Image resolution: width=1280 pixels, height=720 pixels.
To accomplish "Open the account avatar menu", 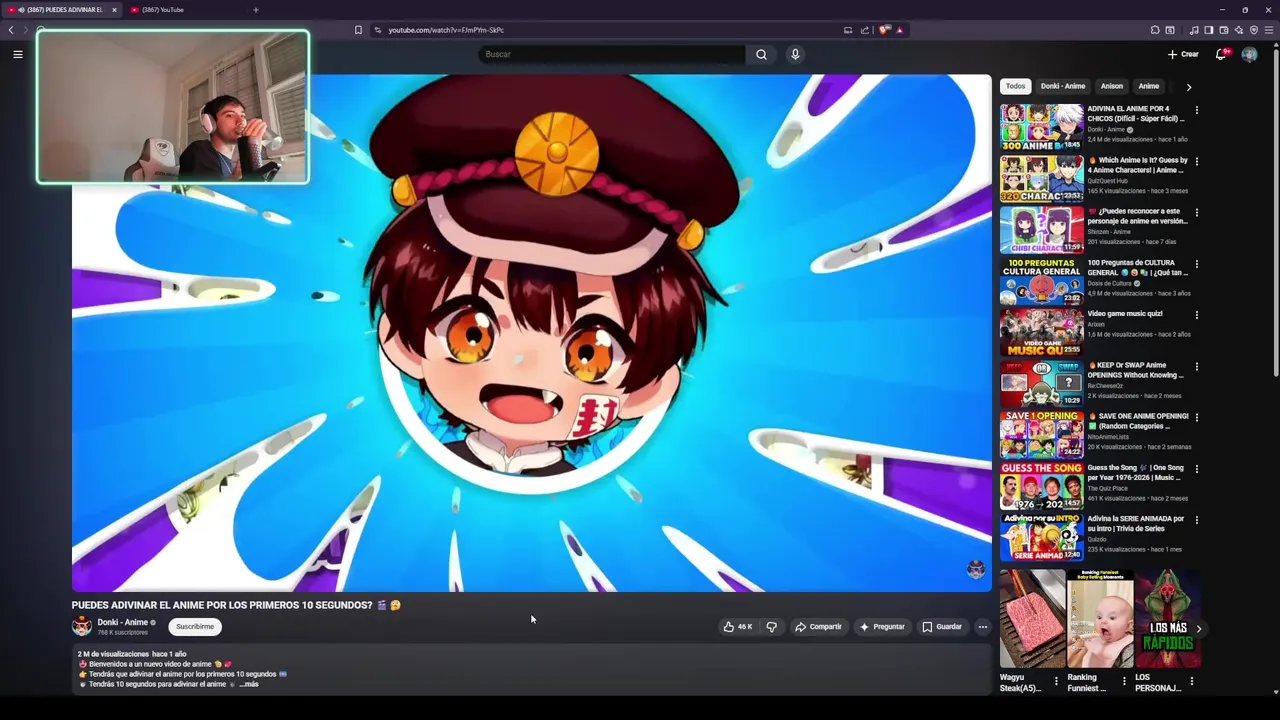I will pos(1249,54).
